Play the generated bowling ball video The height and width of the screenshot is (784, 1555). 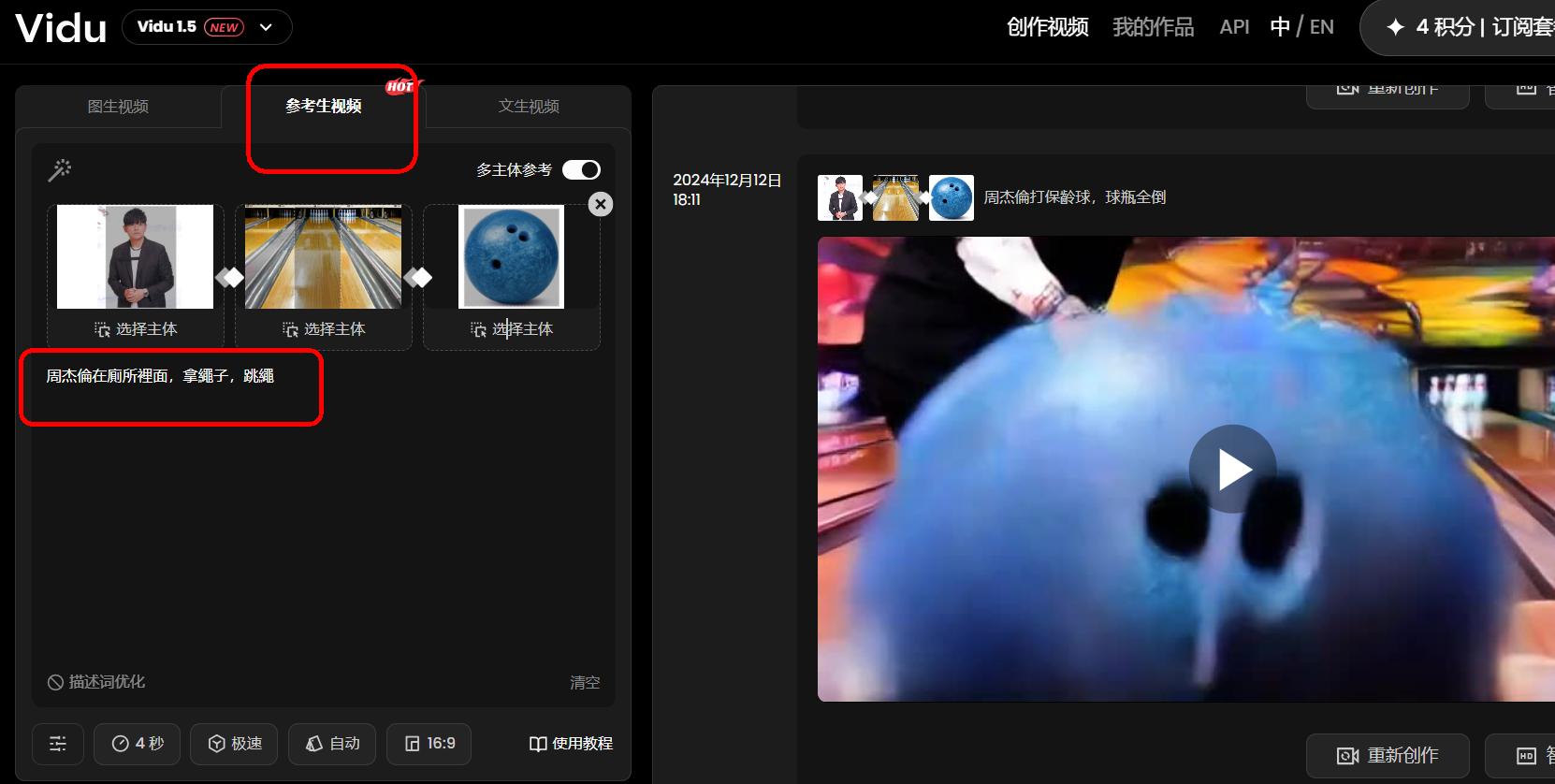click(1233, 469)
